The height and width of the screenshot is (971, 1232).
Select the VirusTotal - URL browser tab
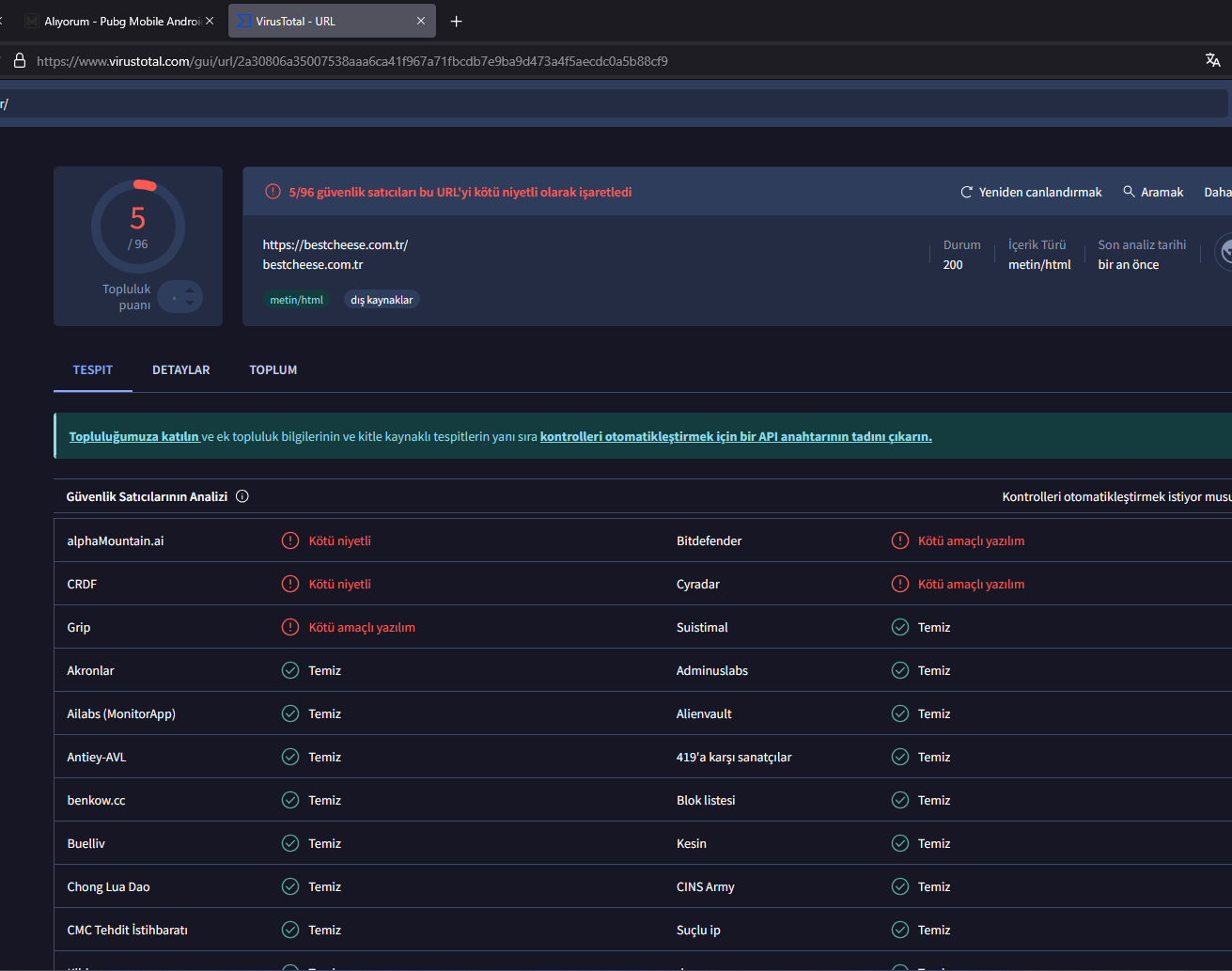332,21
